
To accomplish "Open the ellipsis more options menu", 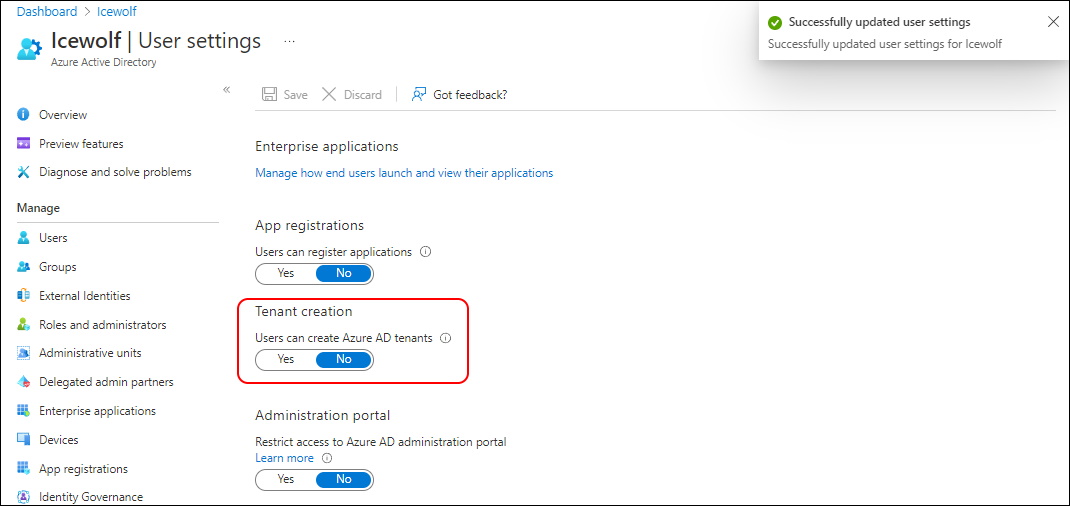I will [x=290, y=42].
